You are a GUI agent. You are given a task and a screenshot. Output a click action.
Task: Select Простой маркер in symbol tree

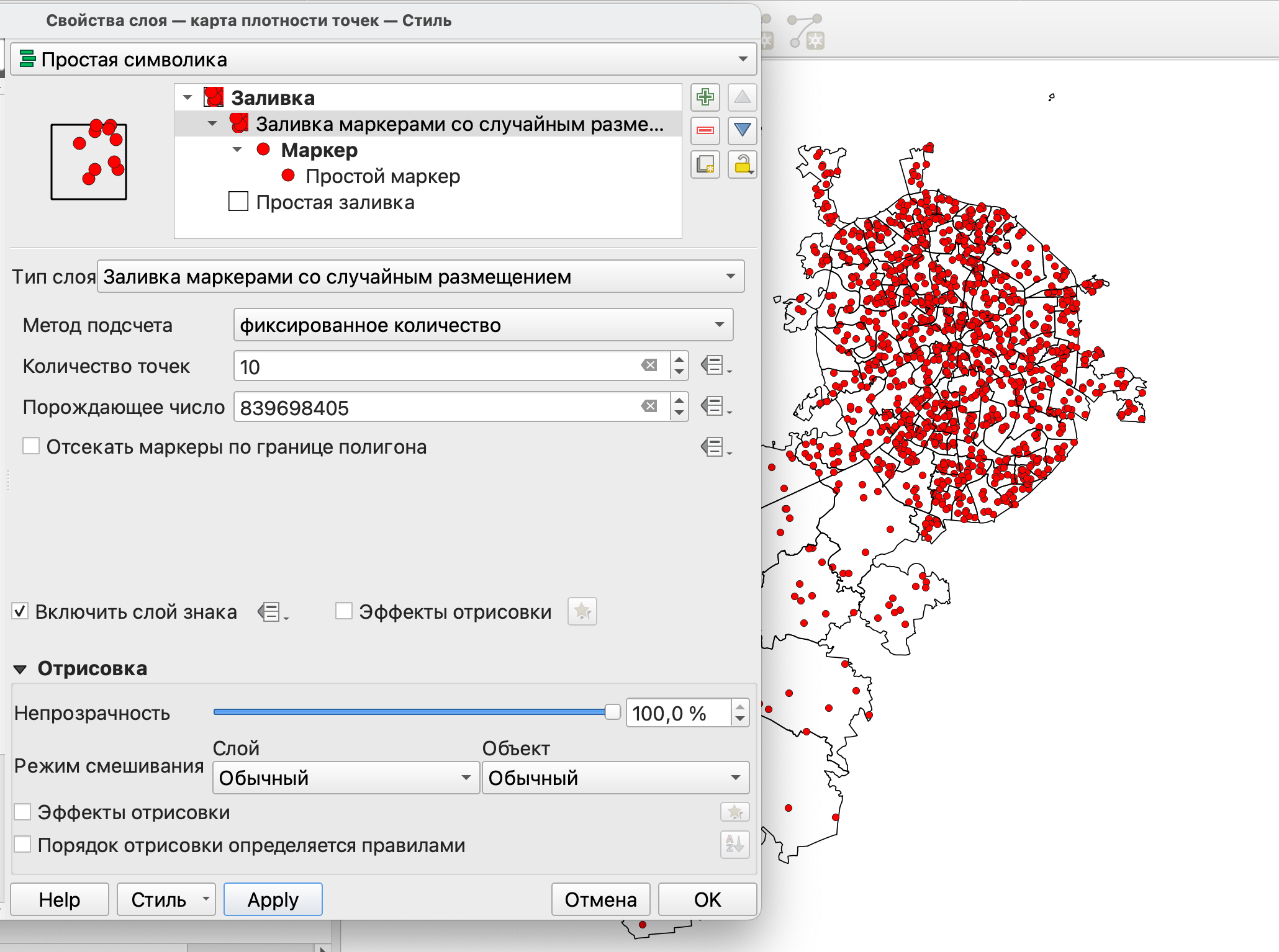coord(382,176)
